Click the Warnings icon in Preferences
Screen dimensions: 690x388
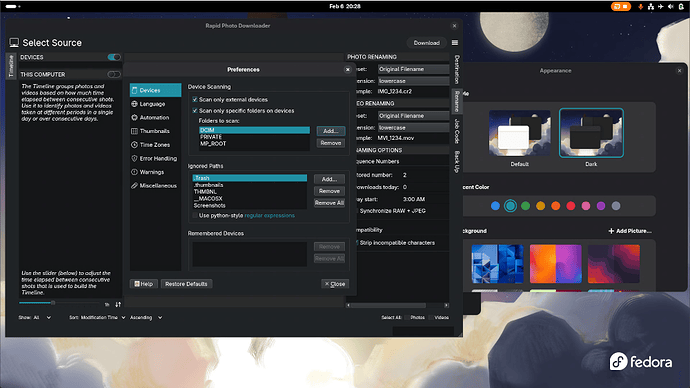click(135, 172)
